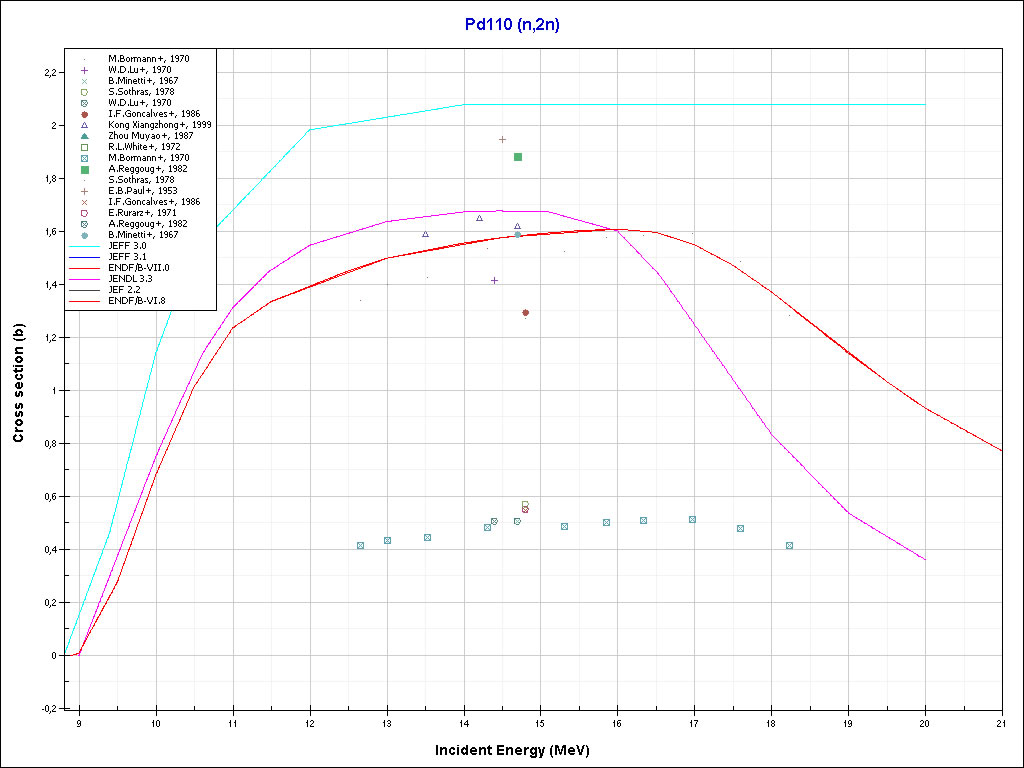Select the Cross section (b) axis title
Screen dimensions: 1024x768
(x=19, y=384)
